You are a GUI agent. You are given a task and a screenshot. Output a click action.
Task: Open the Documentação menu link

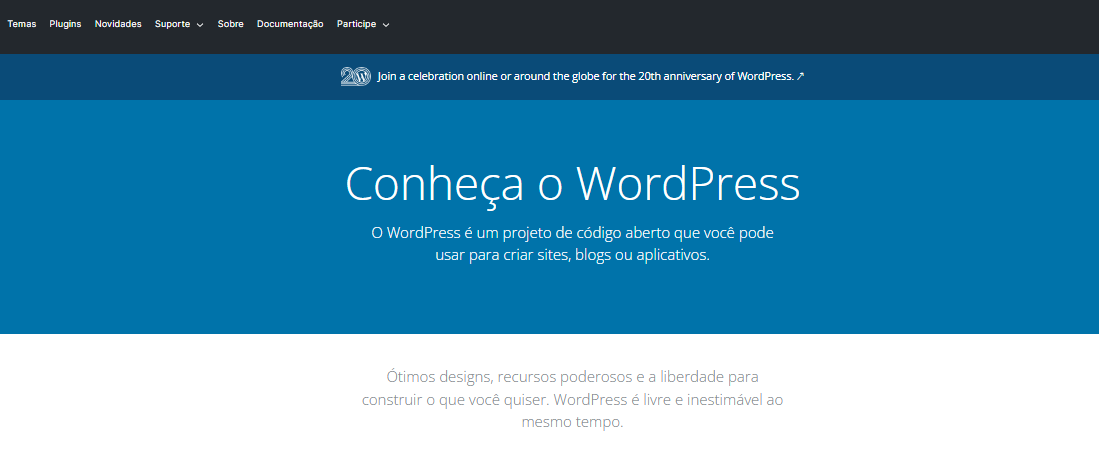pyautogui.click(x=290, y=24)
